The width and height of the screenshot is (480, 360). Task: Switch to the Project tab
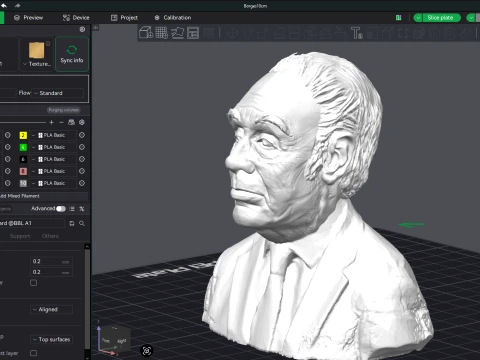(x=124, y=18)
